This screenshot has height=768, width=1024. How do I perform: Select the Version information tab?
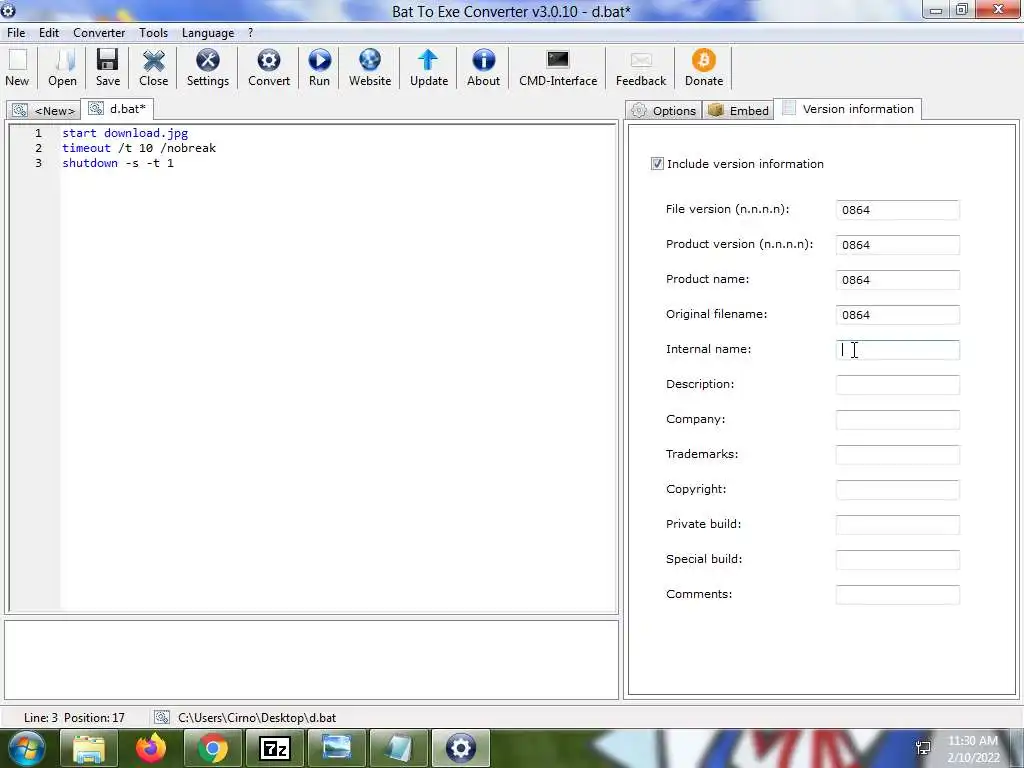[x=848, y=109]
